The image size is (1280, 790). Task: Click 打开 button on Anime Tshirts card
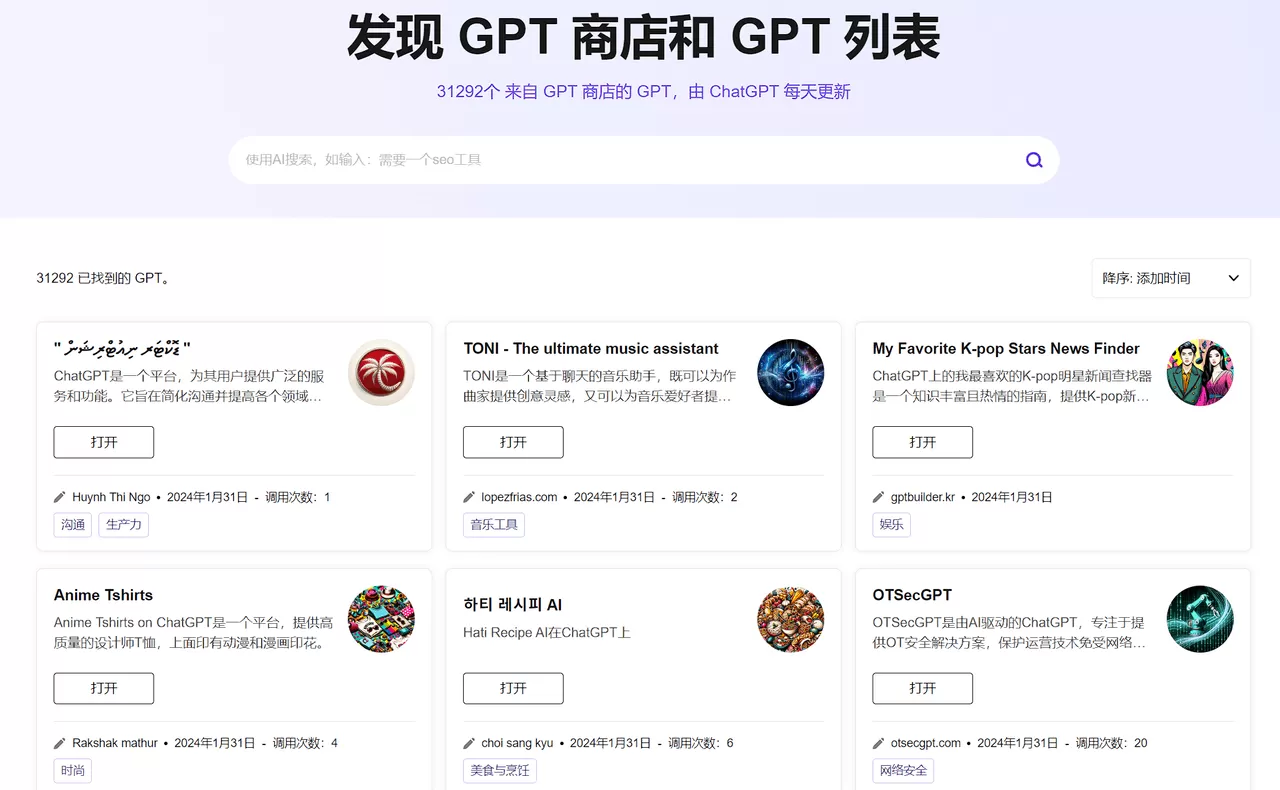pos(103,688)
